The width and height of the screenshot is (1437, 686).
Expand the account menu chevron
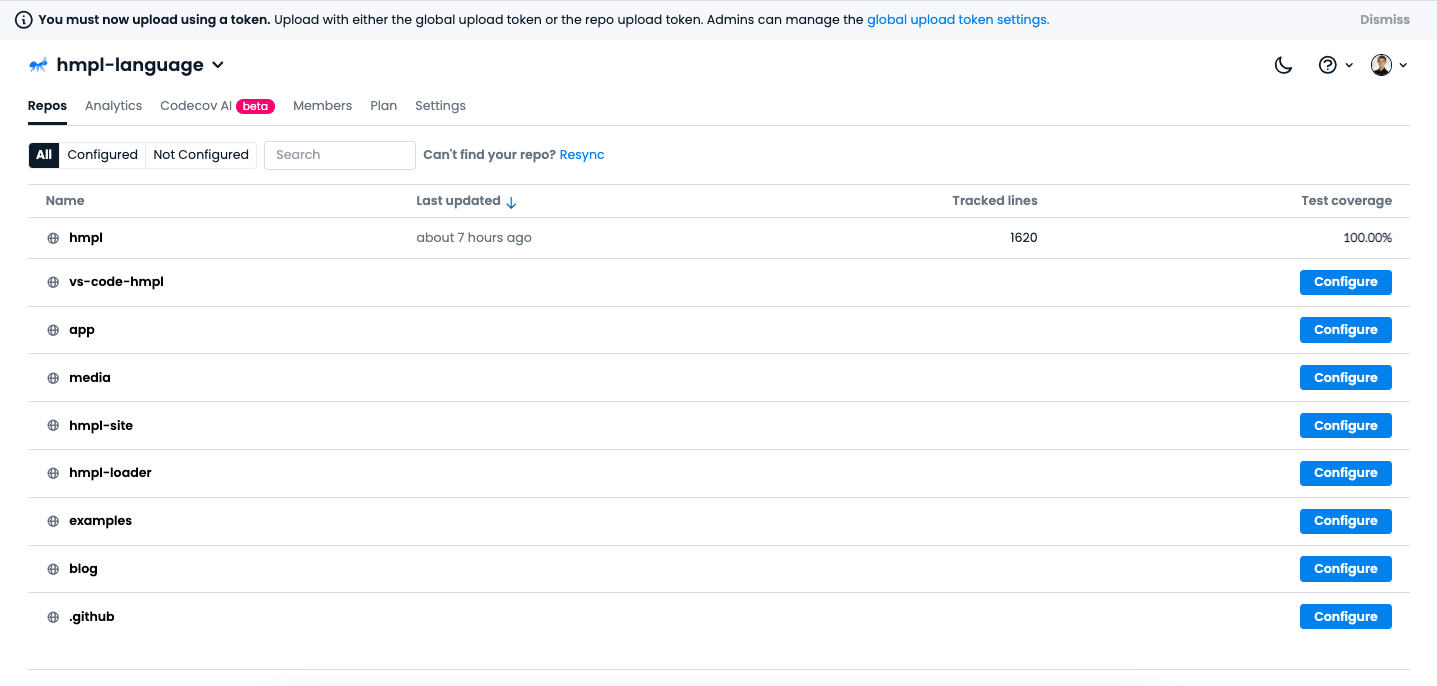(1403, 65)
